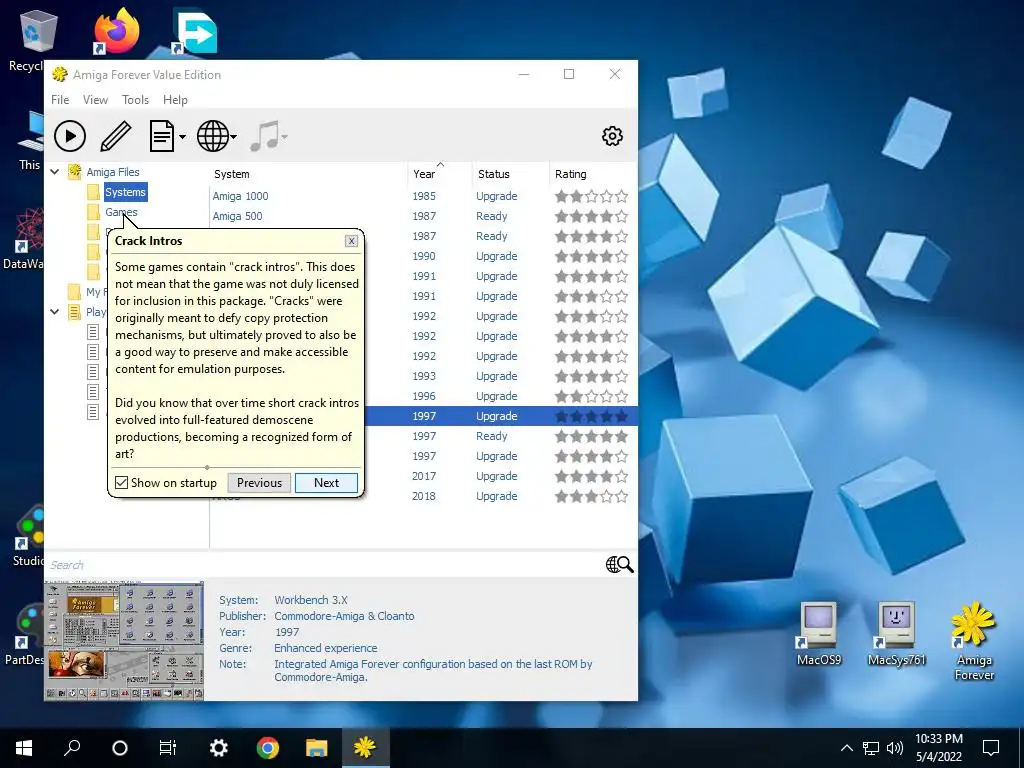Click the volume speaker tray icon

[x=895, y=748]
